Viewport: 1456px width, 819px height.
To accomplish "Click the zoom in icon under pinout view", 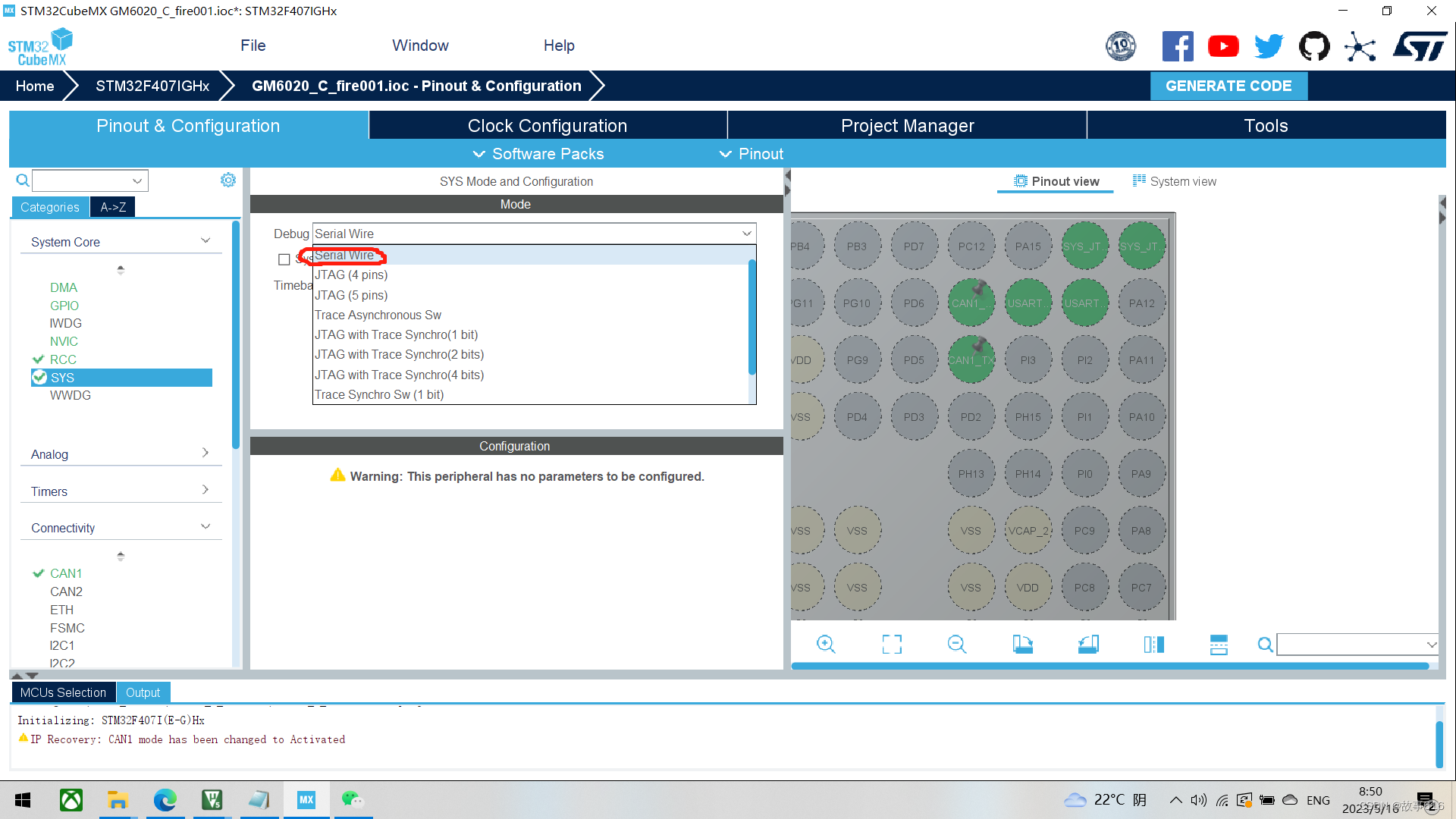I will (826, 645).
